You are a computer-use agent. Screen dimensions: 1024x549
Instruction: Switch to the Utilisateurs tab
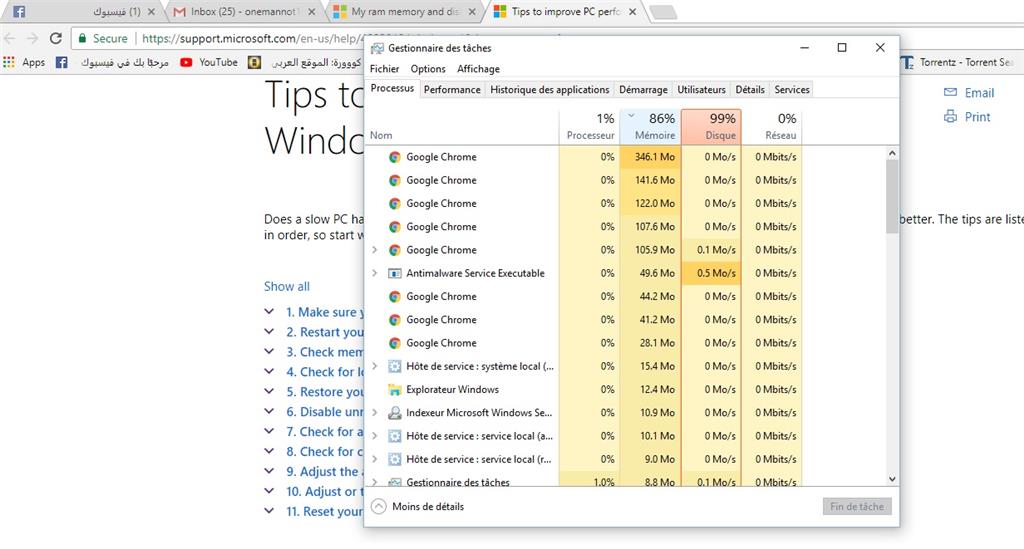pyautogui.click(x=701, y=89)
